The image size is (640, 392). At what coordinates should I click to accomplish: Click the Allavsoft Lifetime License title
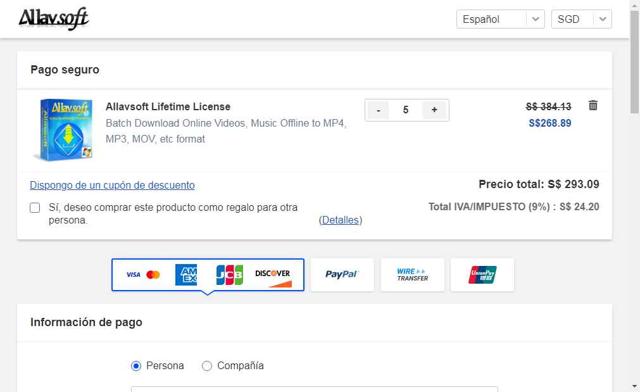[x=168, y=107]
